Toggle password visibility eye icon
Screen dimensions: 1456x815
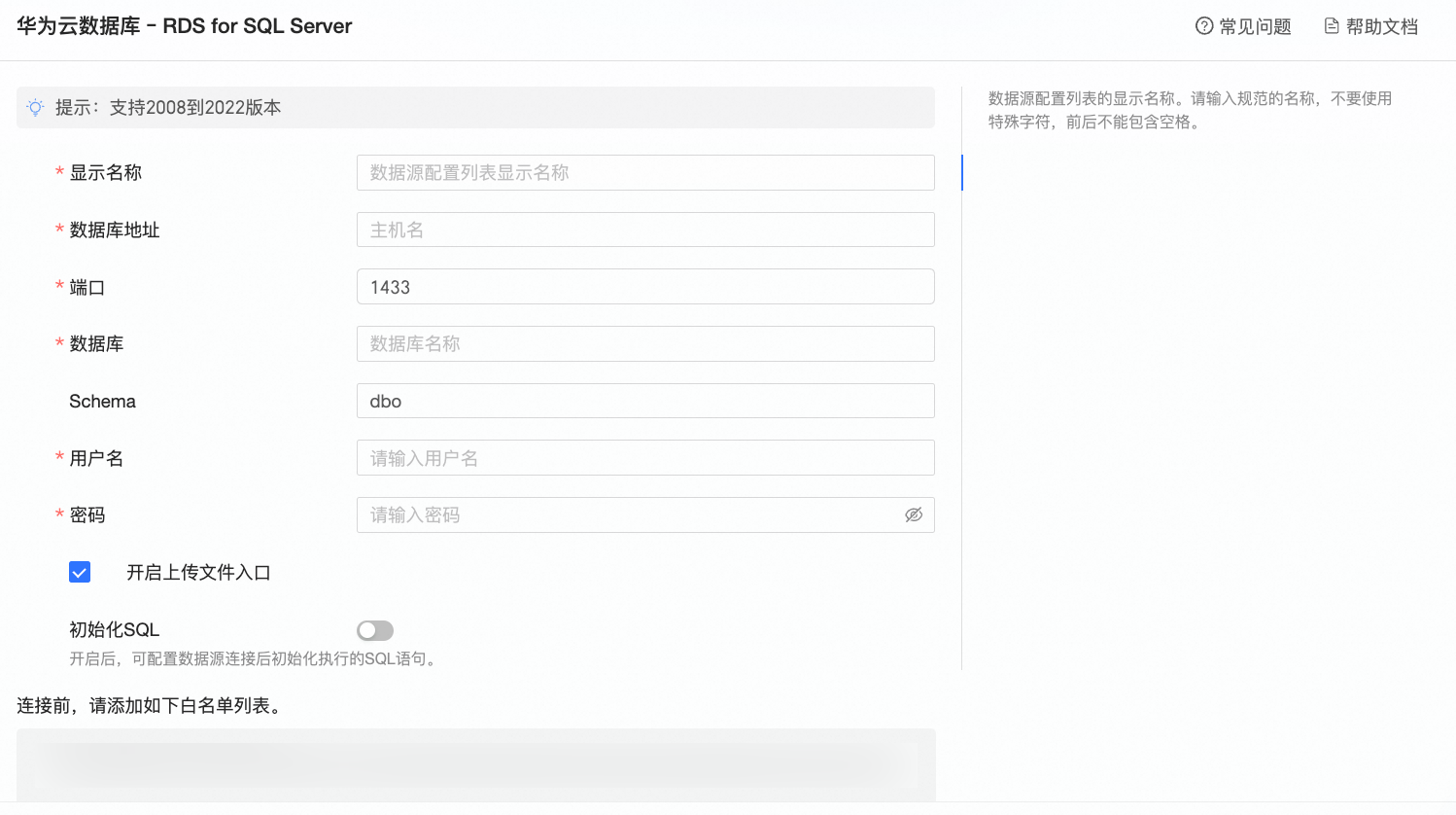tap(914, 515)
